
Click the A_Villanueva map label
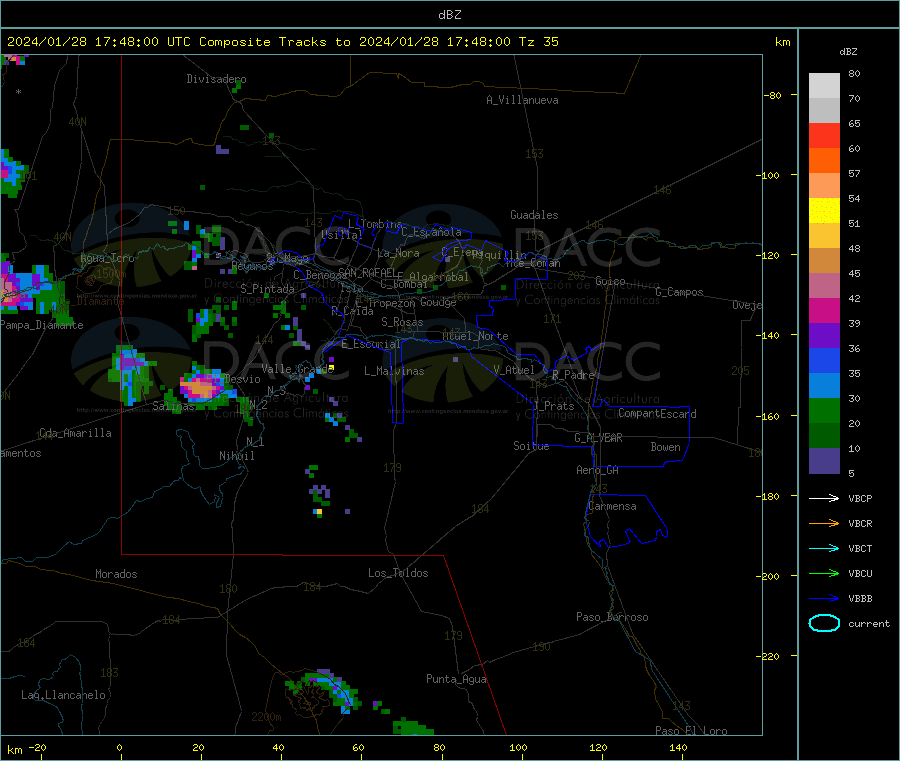[522, 100]
